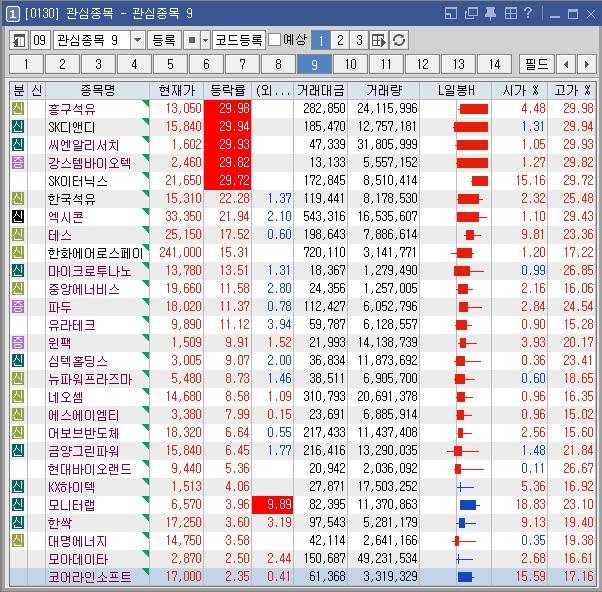This screenshot has height=592, width=602.
Task: Open the help question mark icon
Action: pyautogui.click(x=528, y=13)
